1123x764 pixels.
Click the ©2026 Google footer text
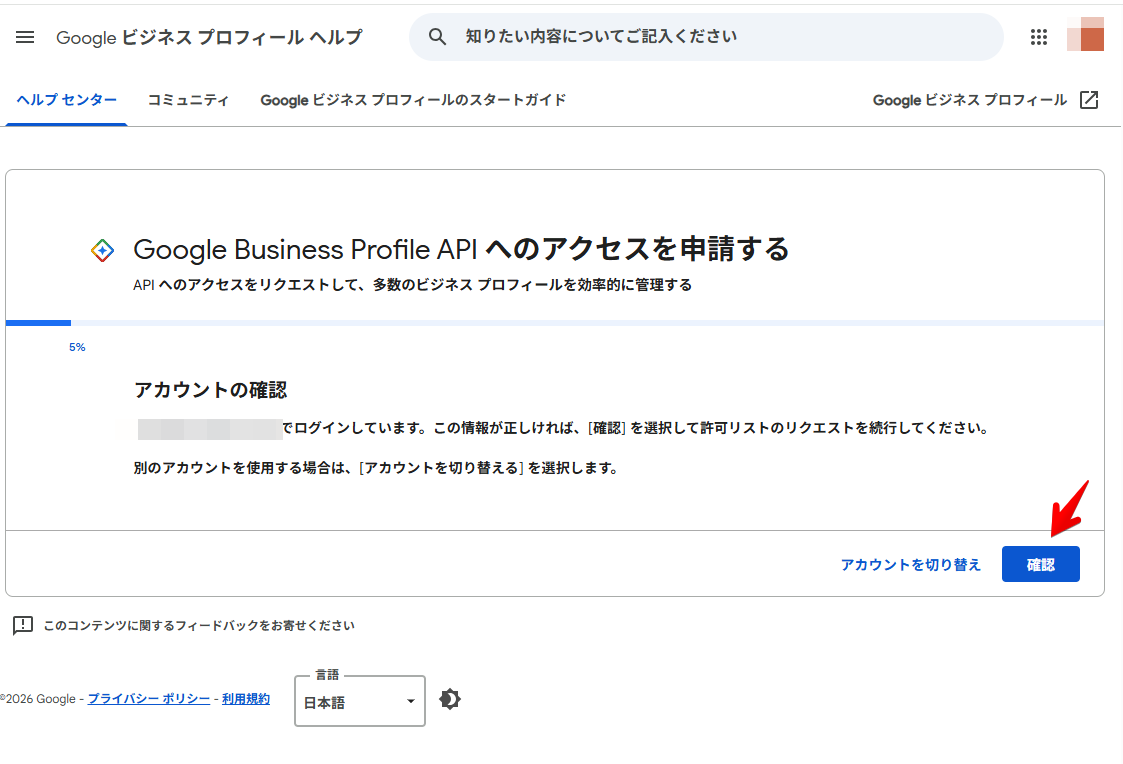click(x=38, y=699)
